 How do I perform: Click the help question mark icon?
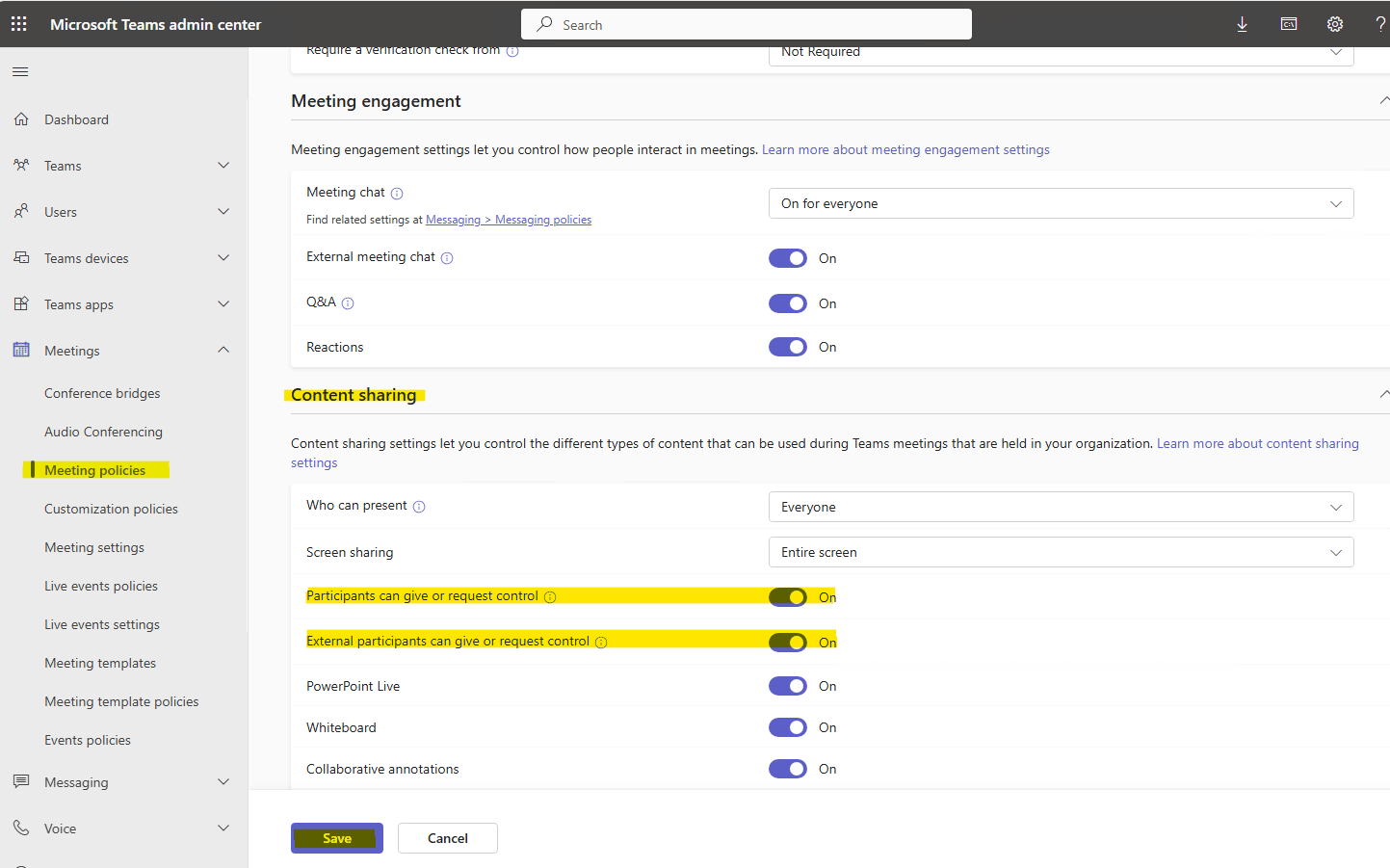(x=1380, y=24)
